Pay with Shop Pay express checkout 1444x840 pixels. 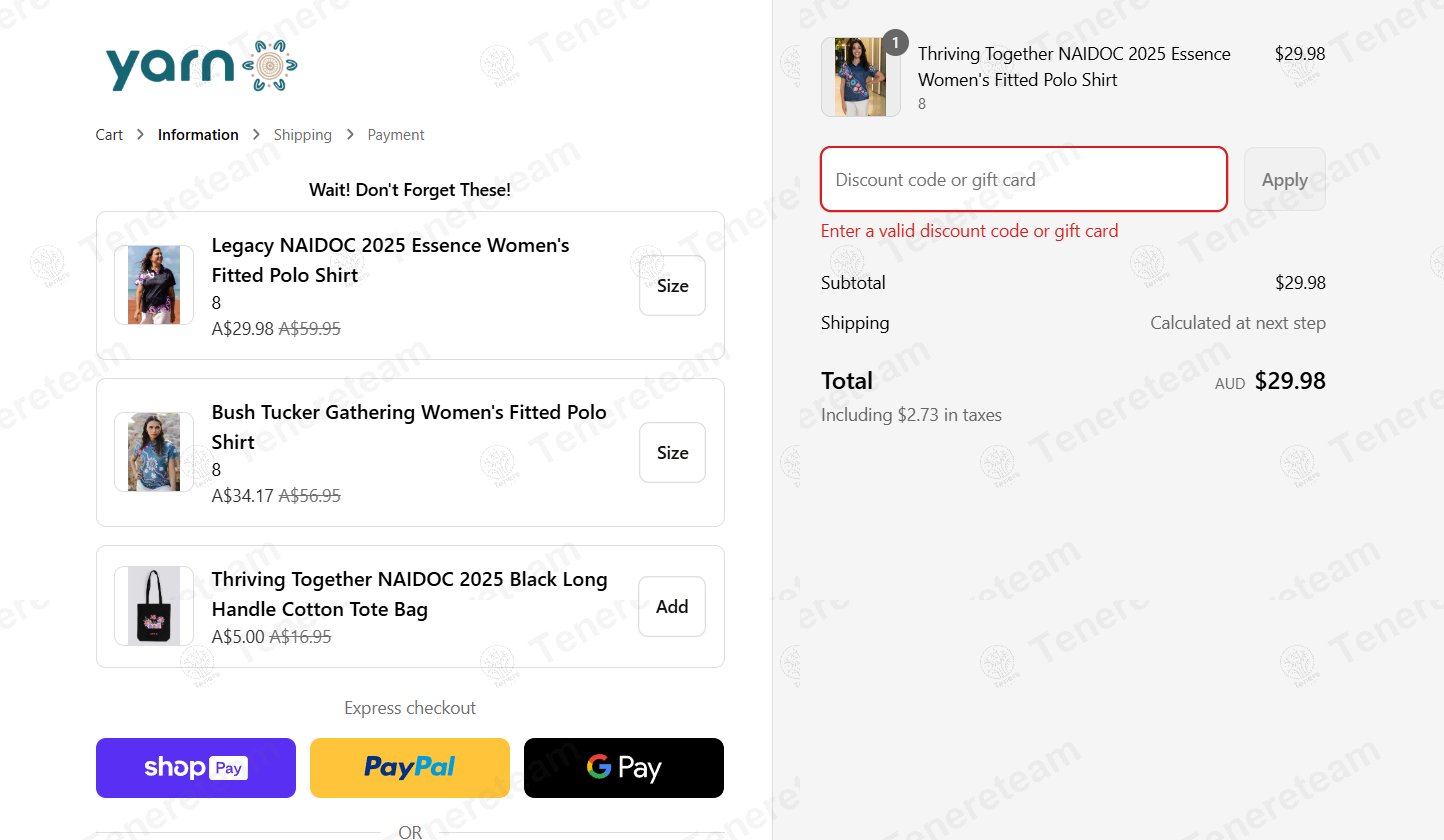[196, 768]
